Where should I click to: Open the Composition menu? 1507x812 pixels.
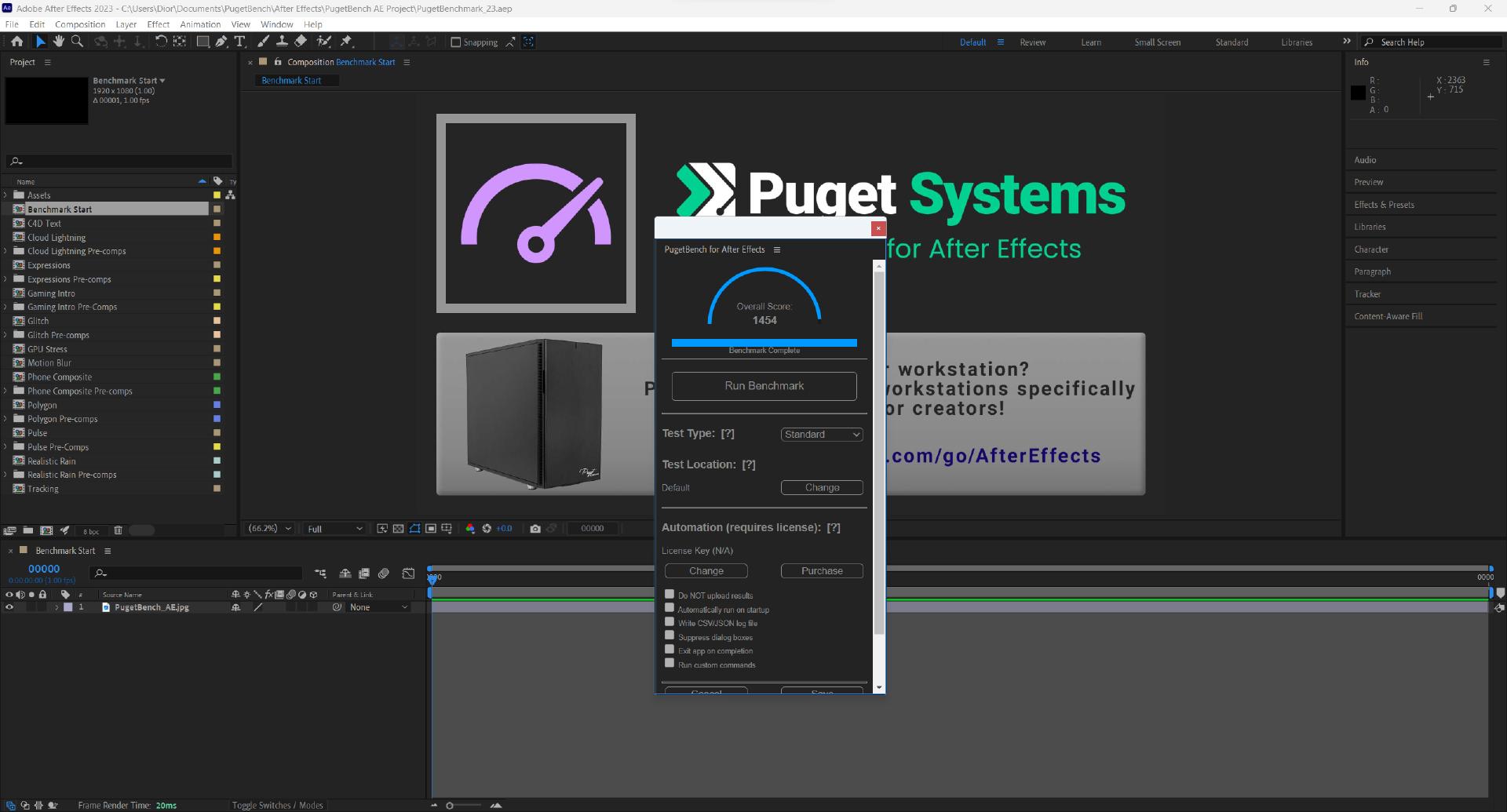(x=80, y=24)
